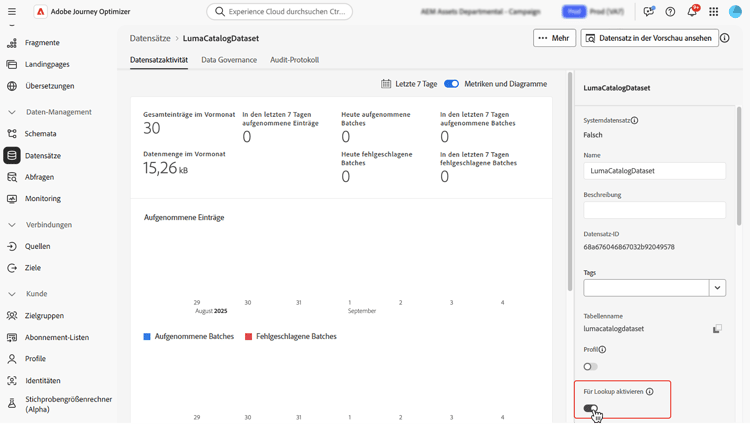Click info icon beside preview button

(x=725, y=38)
